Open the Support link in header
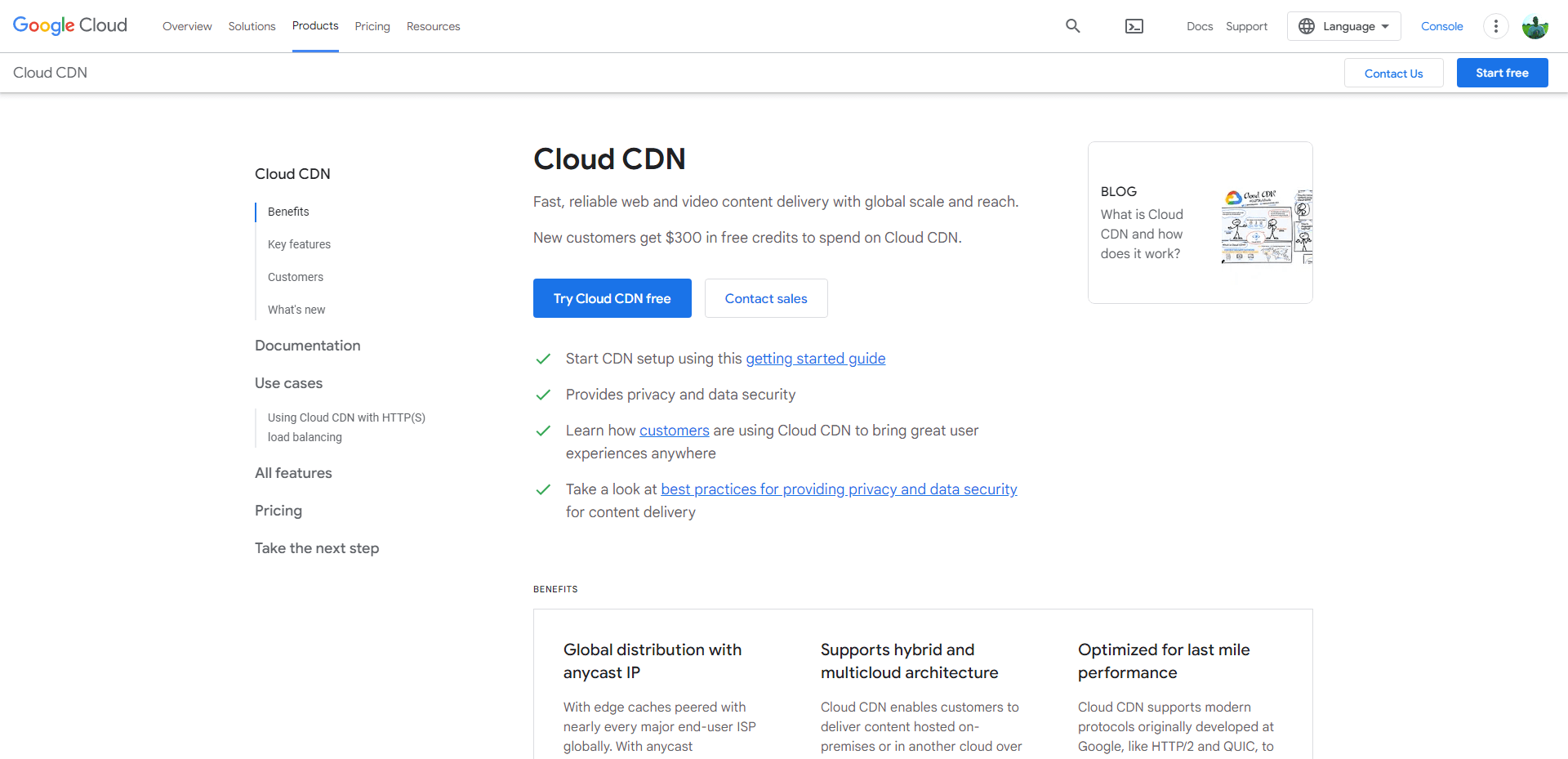 point(1247,26)
